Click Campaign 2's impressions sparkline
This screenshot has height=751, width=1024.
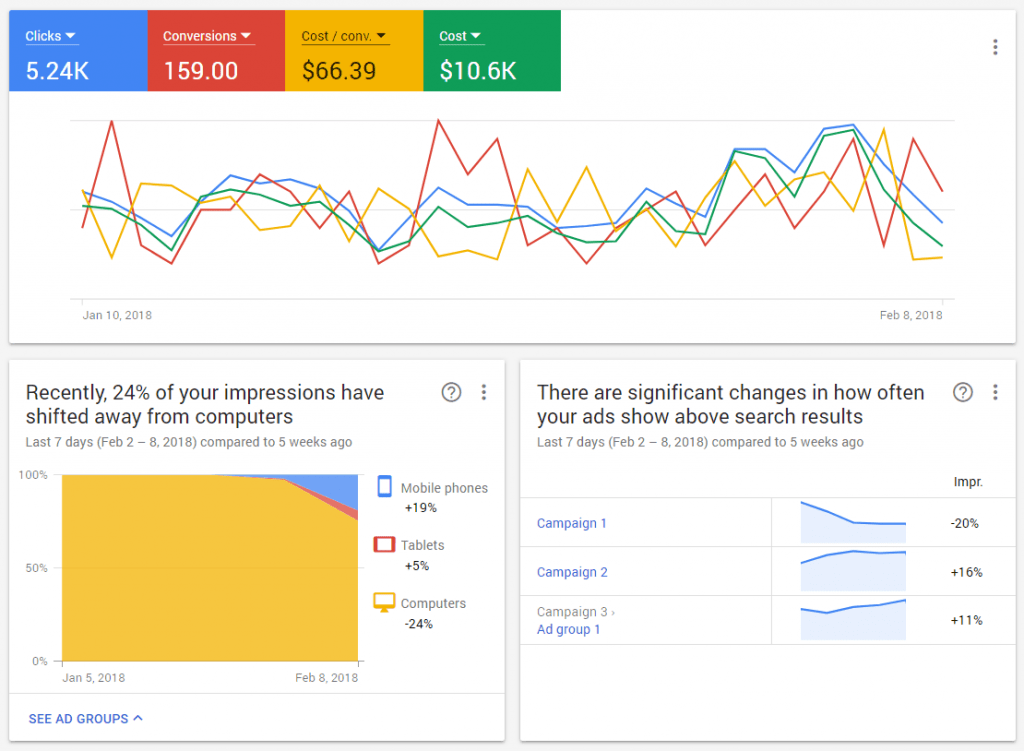852,571
